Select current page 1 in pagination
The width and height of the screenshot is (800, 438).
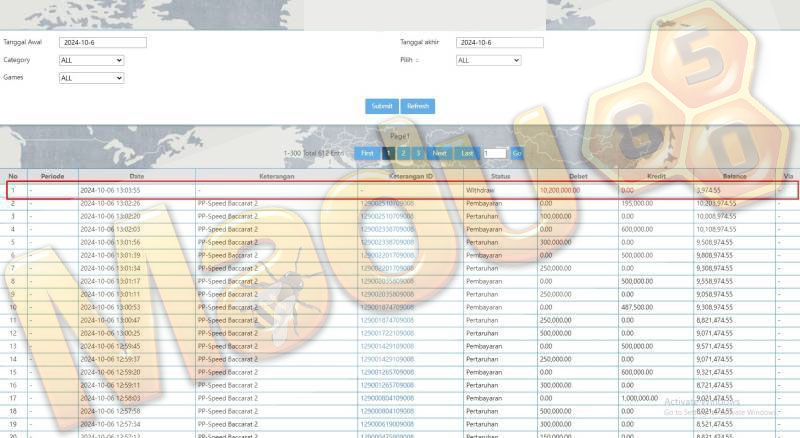click(x=388, y=153)
